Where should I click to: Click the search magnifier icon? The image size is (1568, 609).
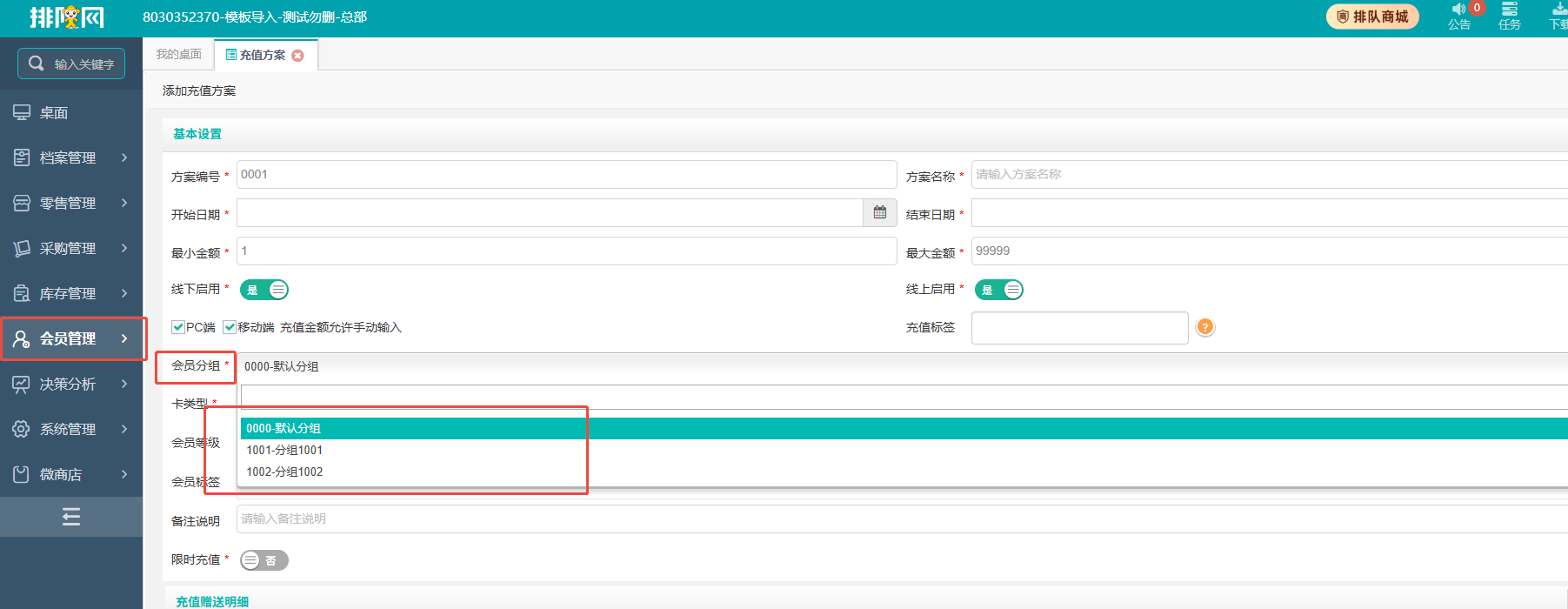tap(37, 64)
